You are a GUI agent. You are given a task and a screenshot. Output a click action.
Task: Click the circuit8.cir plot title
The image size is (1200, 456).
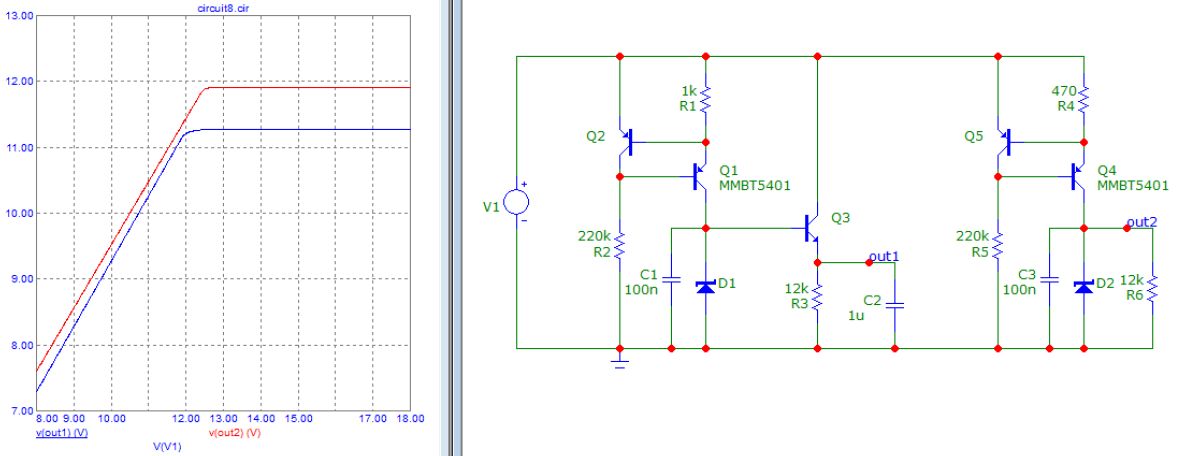coord(225,7)
